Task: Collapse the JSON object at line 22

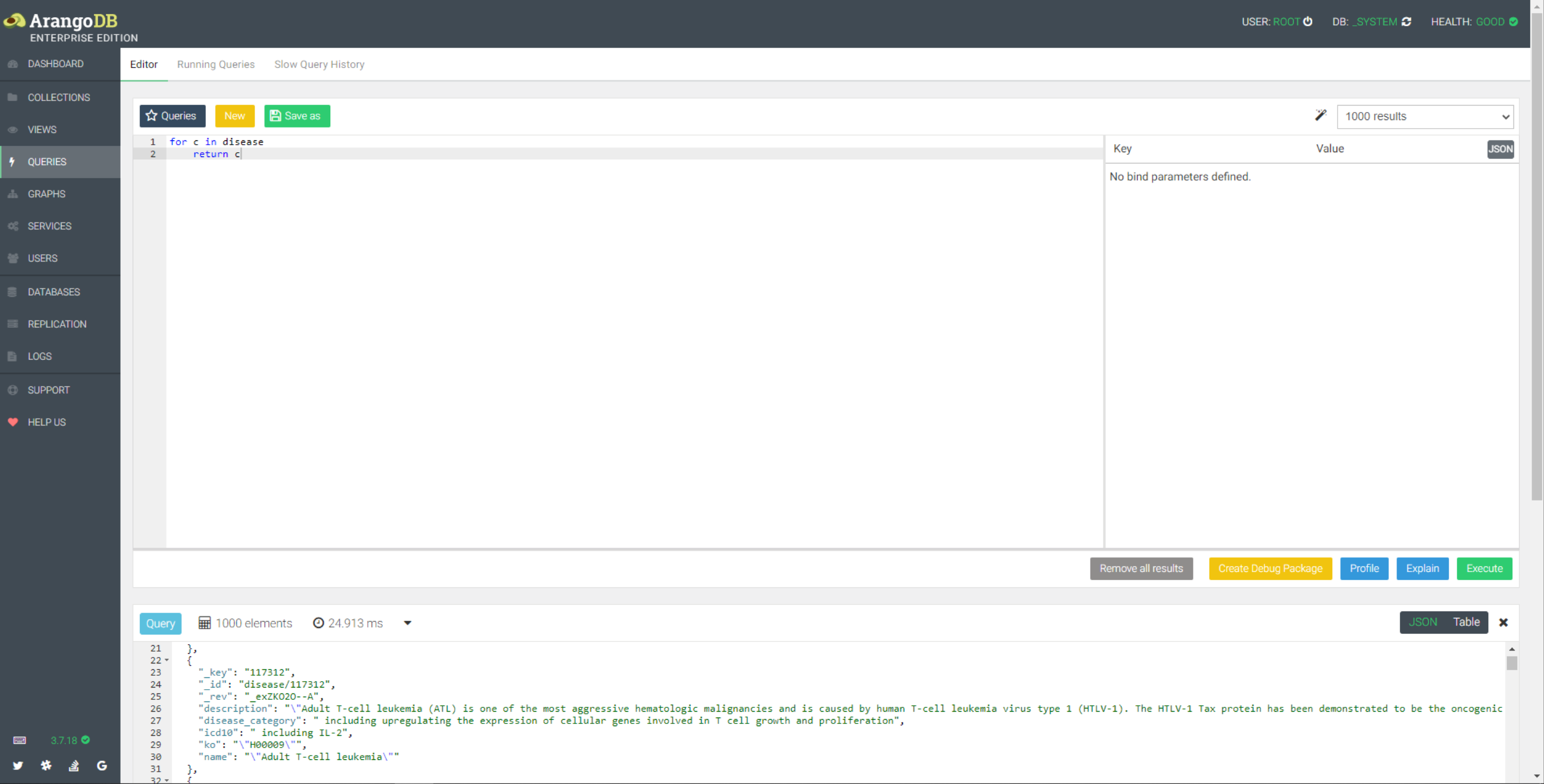Action: pos(167,660)
